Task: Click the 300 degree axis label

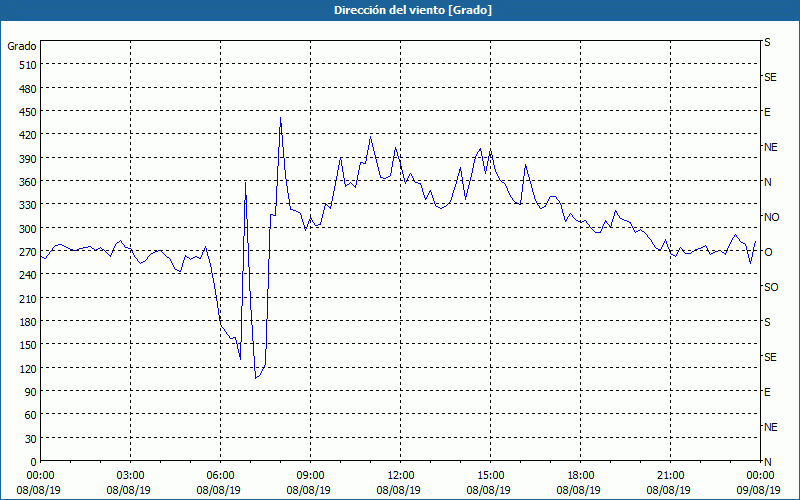Action: [28, 229]
